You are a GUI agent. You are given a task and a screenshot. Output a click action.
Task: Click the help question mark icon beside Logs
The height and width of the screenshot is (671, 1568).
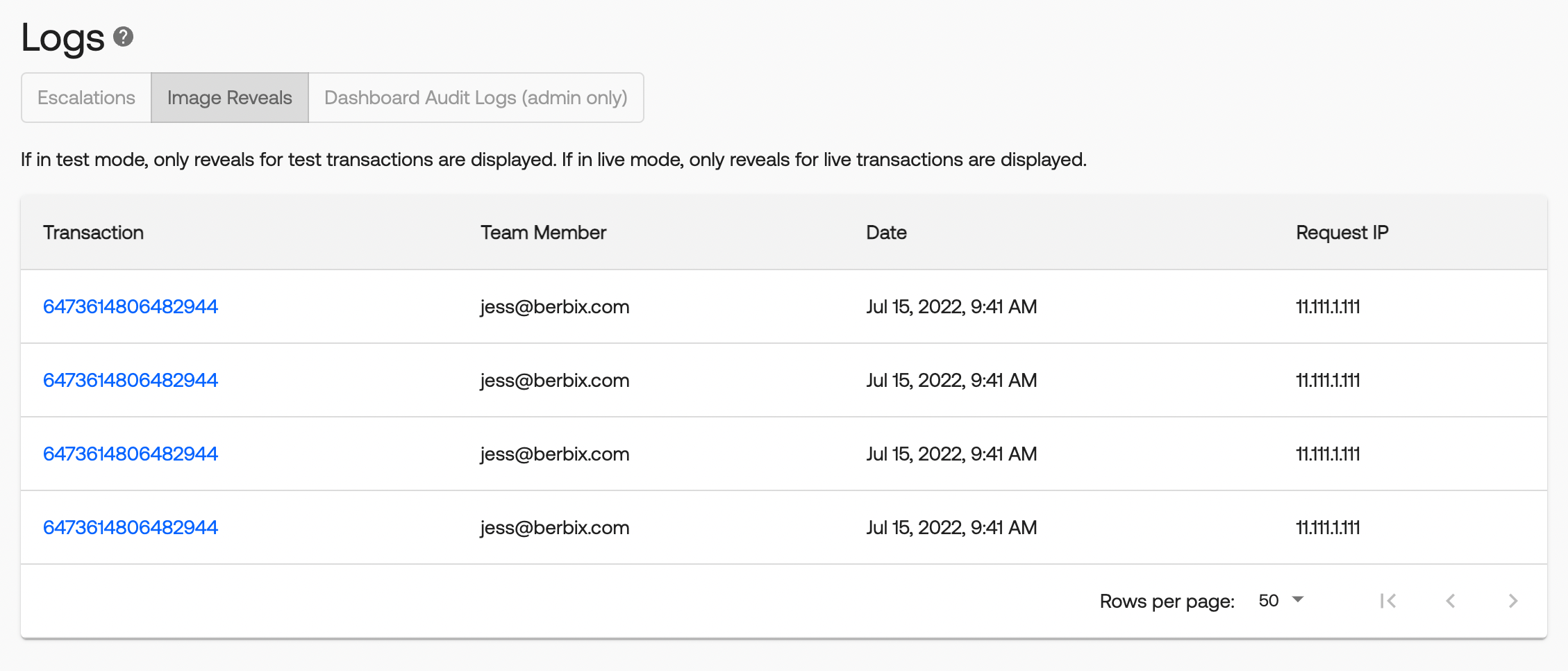click(123, 37)
